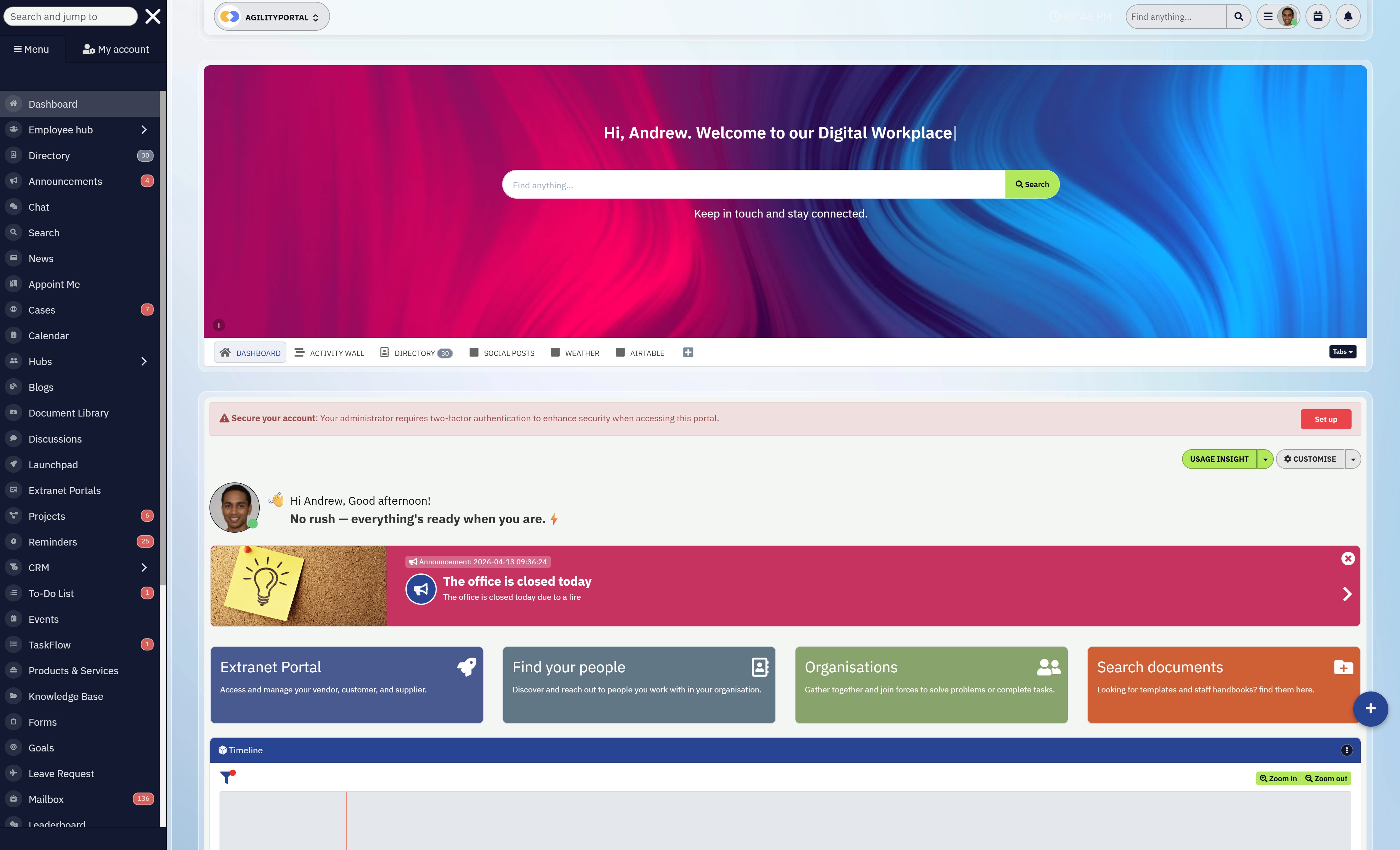Click the magnifier icon beside Find anything

click(x=1239, y=16)
